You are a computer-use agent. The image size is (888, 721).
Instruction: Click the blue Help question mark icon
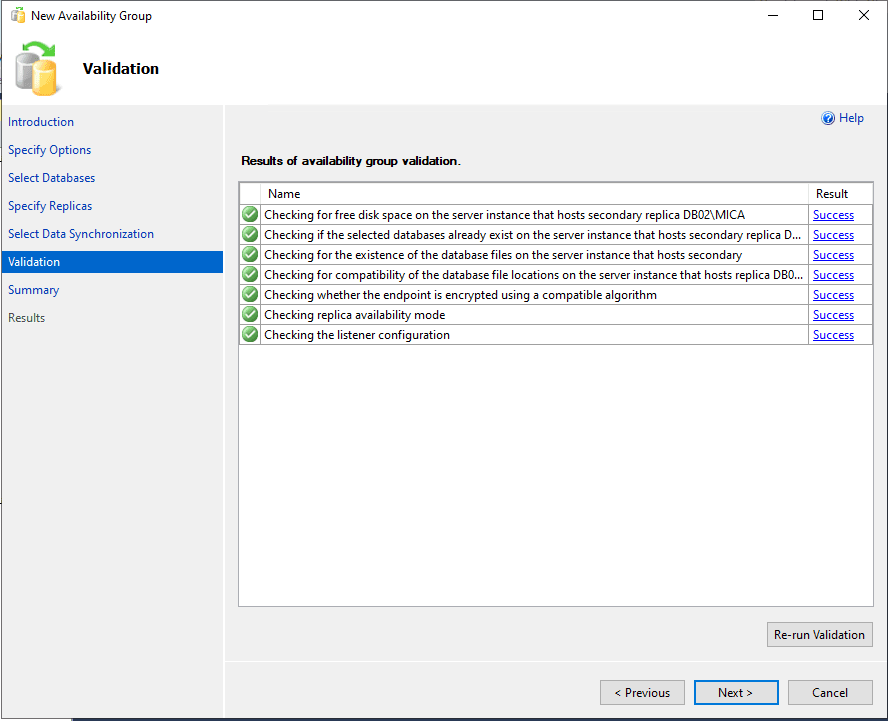click(828, 118)
